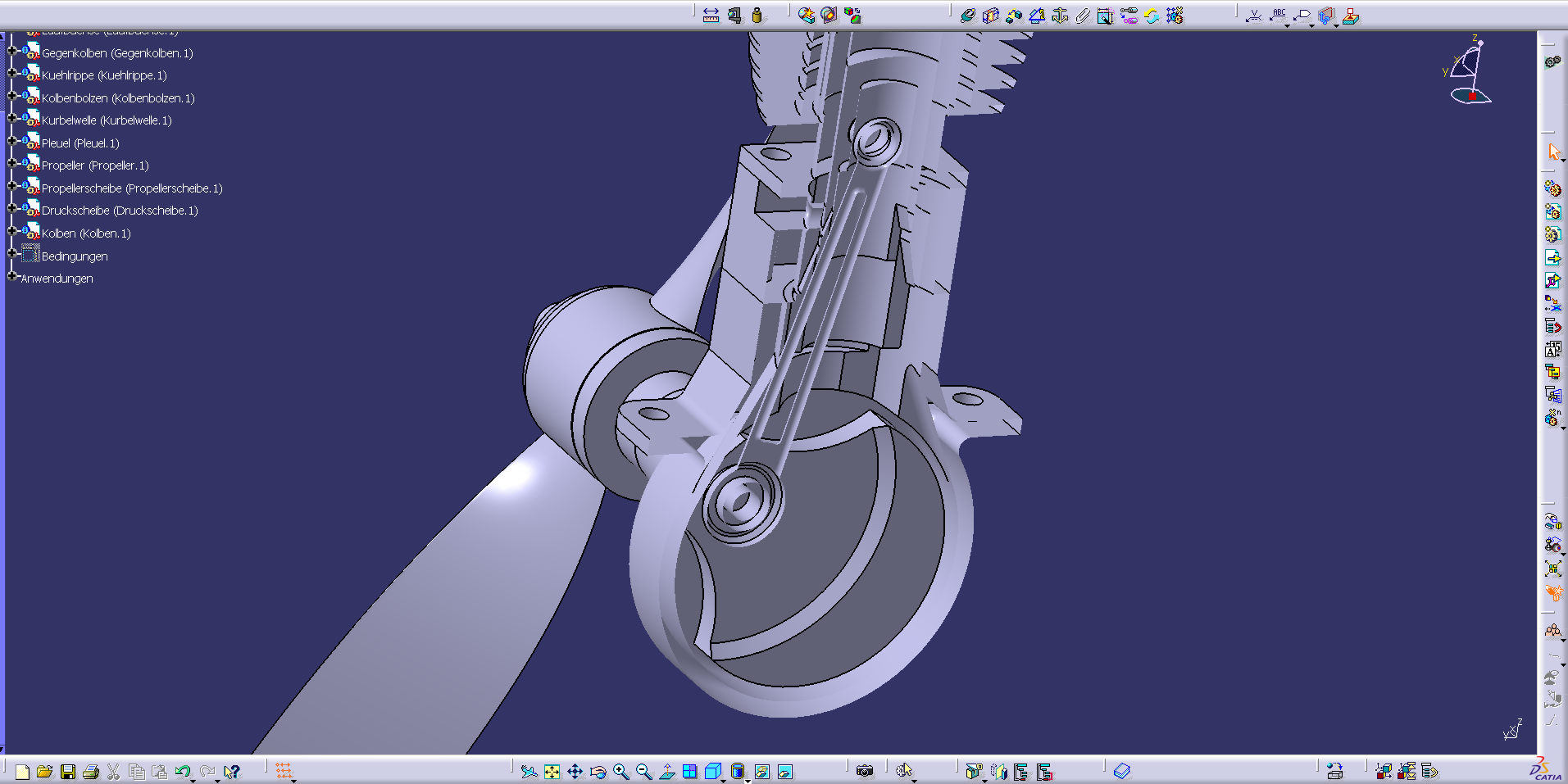Click the Reuse Pattern icon
1568x784 pixels.
coord(1175,15)
